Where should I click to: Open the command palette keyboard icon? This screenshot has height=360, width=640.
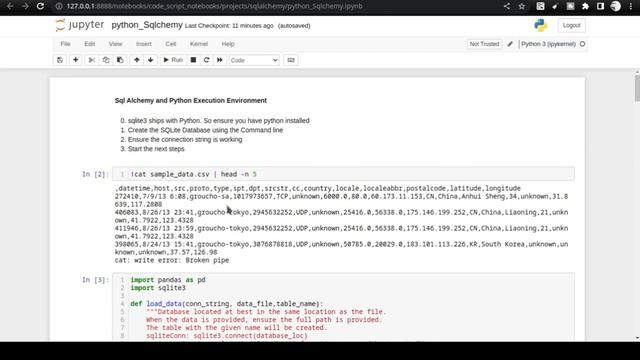coord(291,60)
